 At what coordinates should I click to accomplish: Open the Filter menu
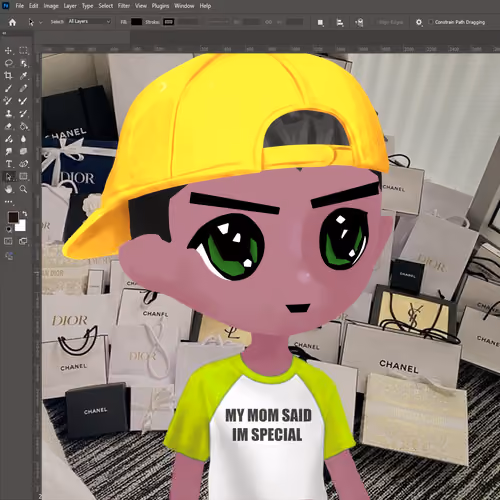tap(124, 6)
